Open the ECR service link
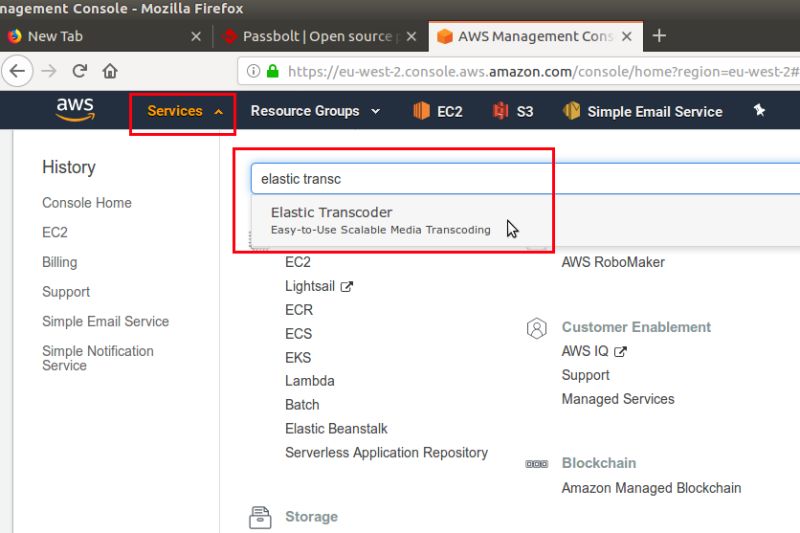Image resolution: width=800 pixels, height=533 pixels. (x=298, y=310)
